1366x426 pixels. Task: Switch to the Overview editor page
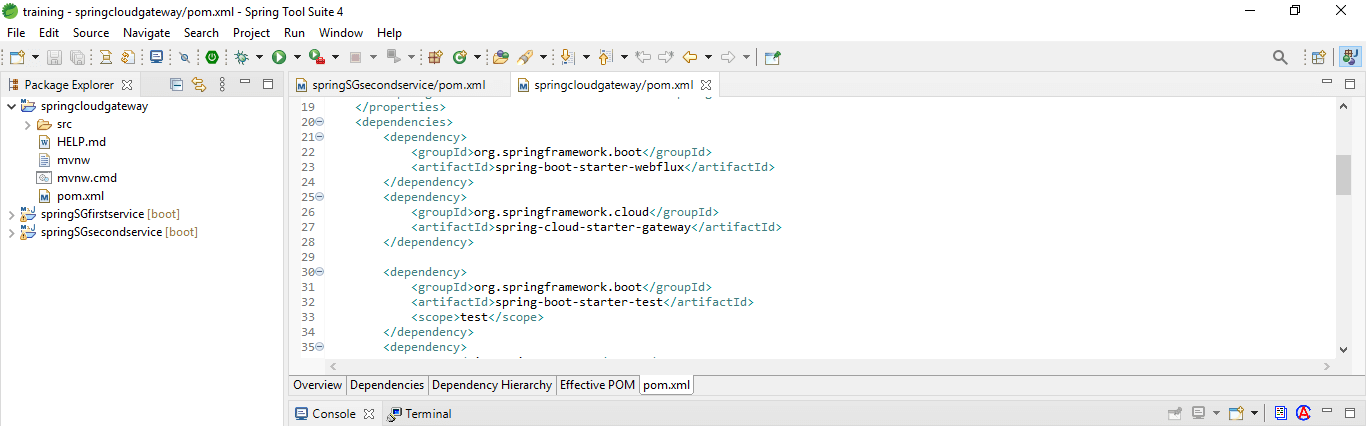(318, 385)
